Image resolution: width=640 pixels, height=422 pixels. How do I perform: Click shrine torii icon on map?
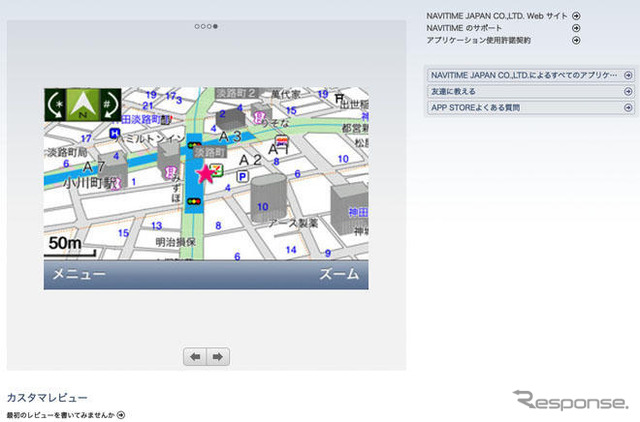point(339,98)
